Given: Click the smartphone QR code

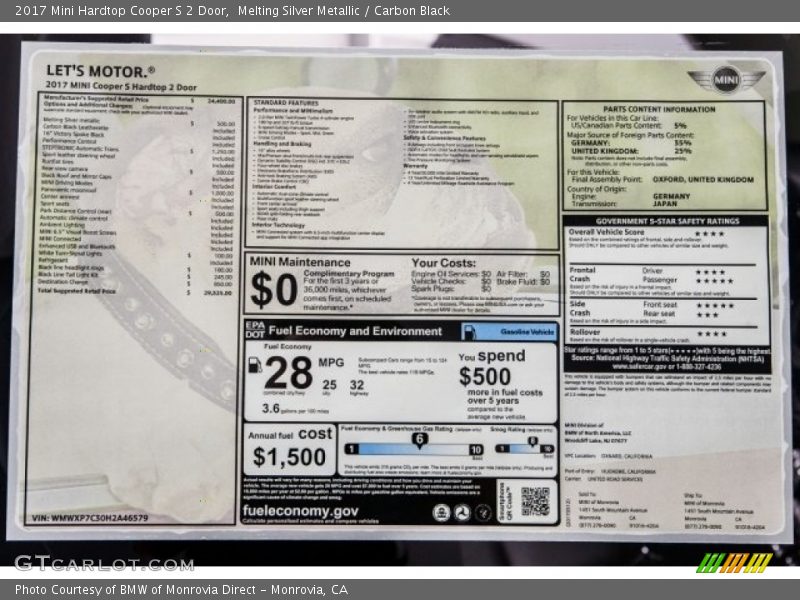Looking at the screenshot, I should click(x=535, y=502).
